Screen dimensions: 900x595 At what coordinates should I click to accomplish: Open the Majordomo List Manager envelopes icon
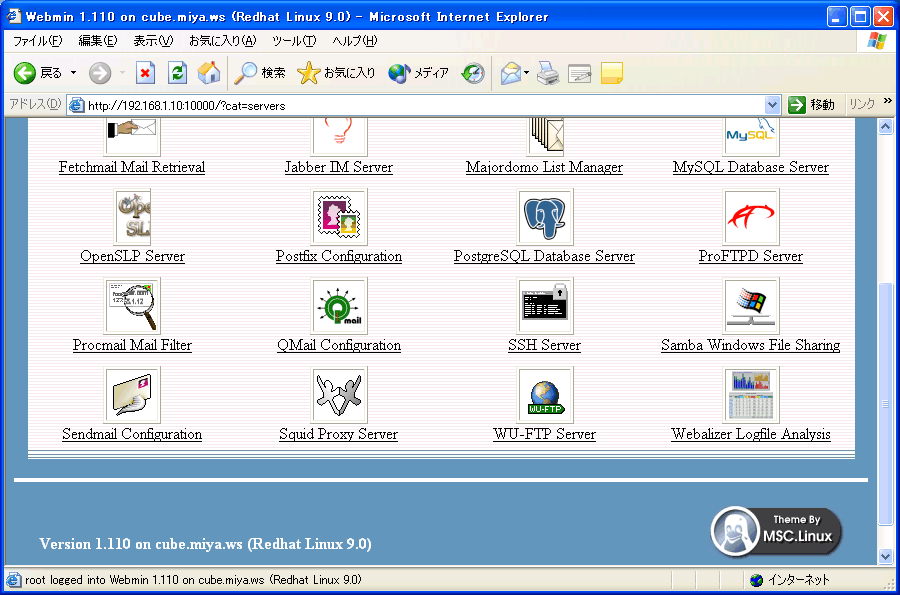pos(545,135)
